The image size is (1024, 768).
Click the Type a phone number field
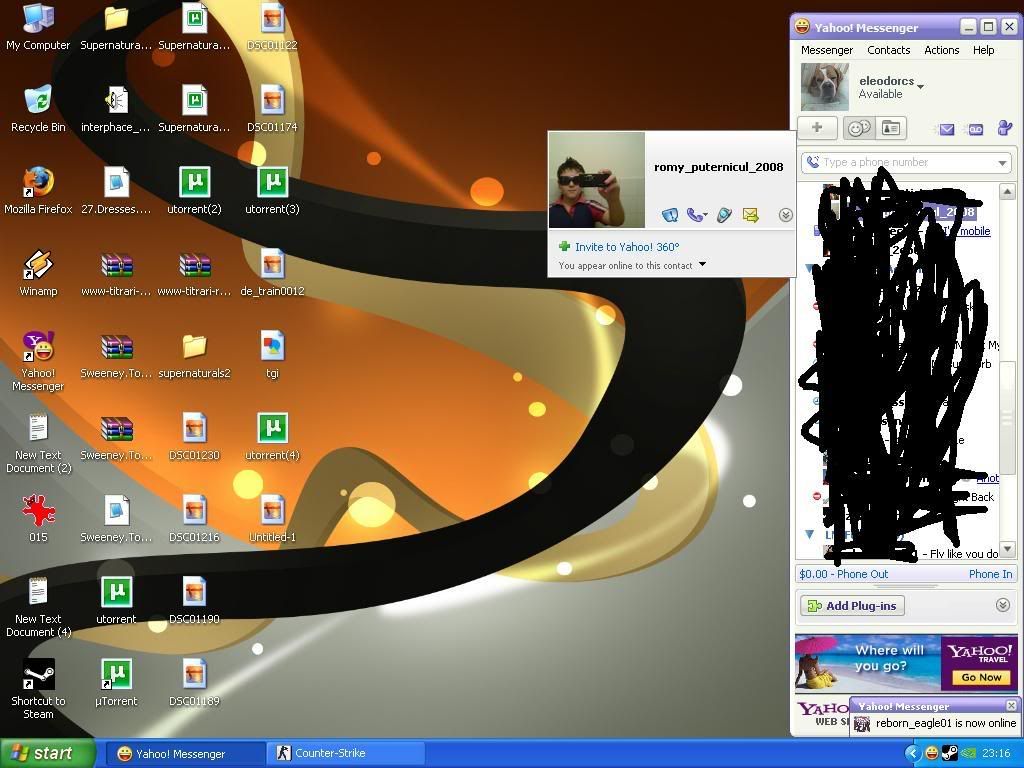click(x=906, y=163)
